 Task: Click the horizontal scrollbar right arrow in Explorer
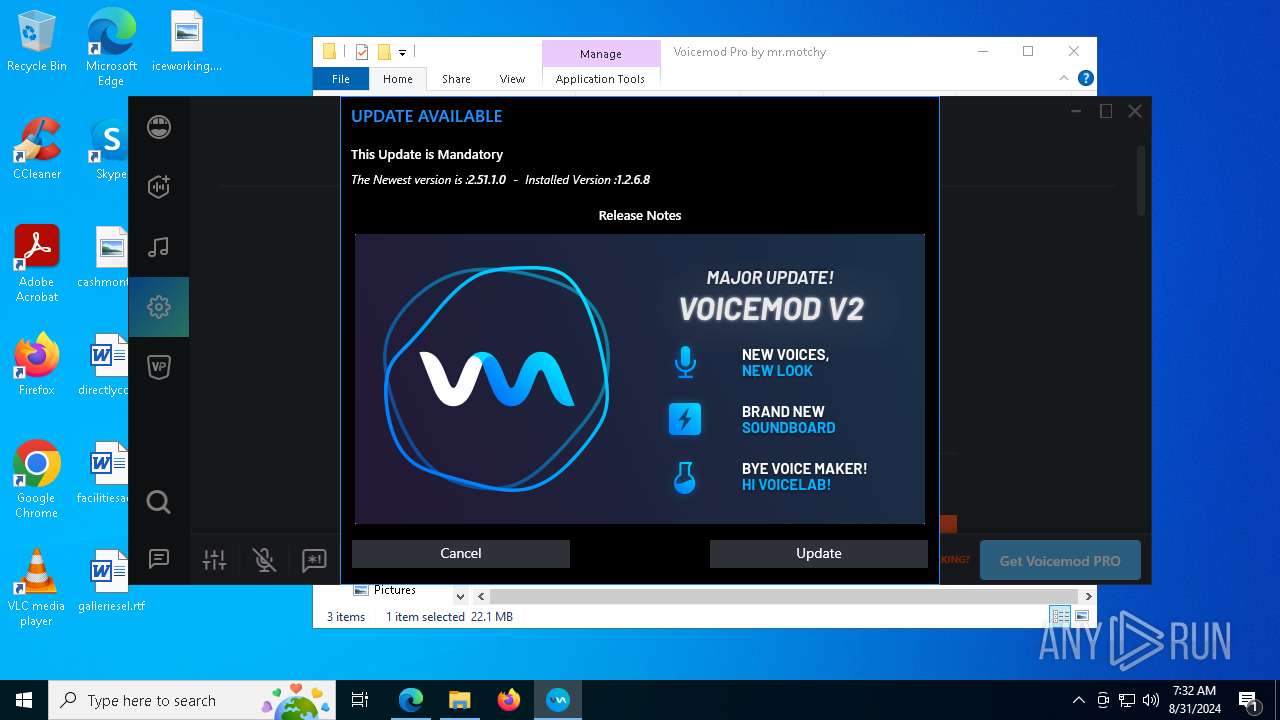point(1089,596)
